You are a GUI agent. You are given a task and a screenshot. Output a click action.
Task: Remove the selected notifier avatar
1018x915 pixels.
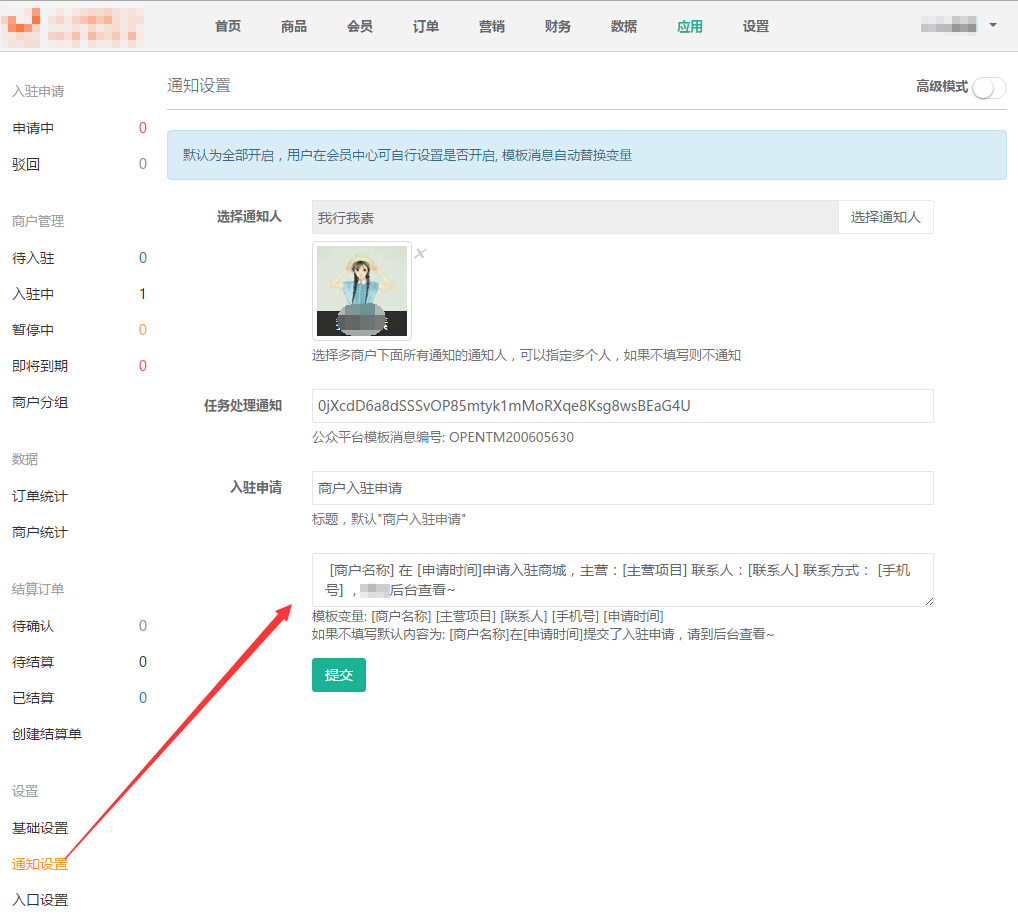(420, 253)
